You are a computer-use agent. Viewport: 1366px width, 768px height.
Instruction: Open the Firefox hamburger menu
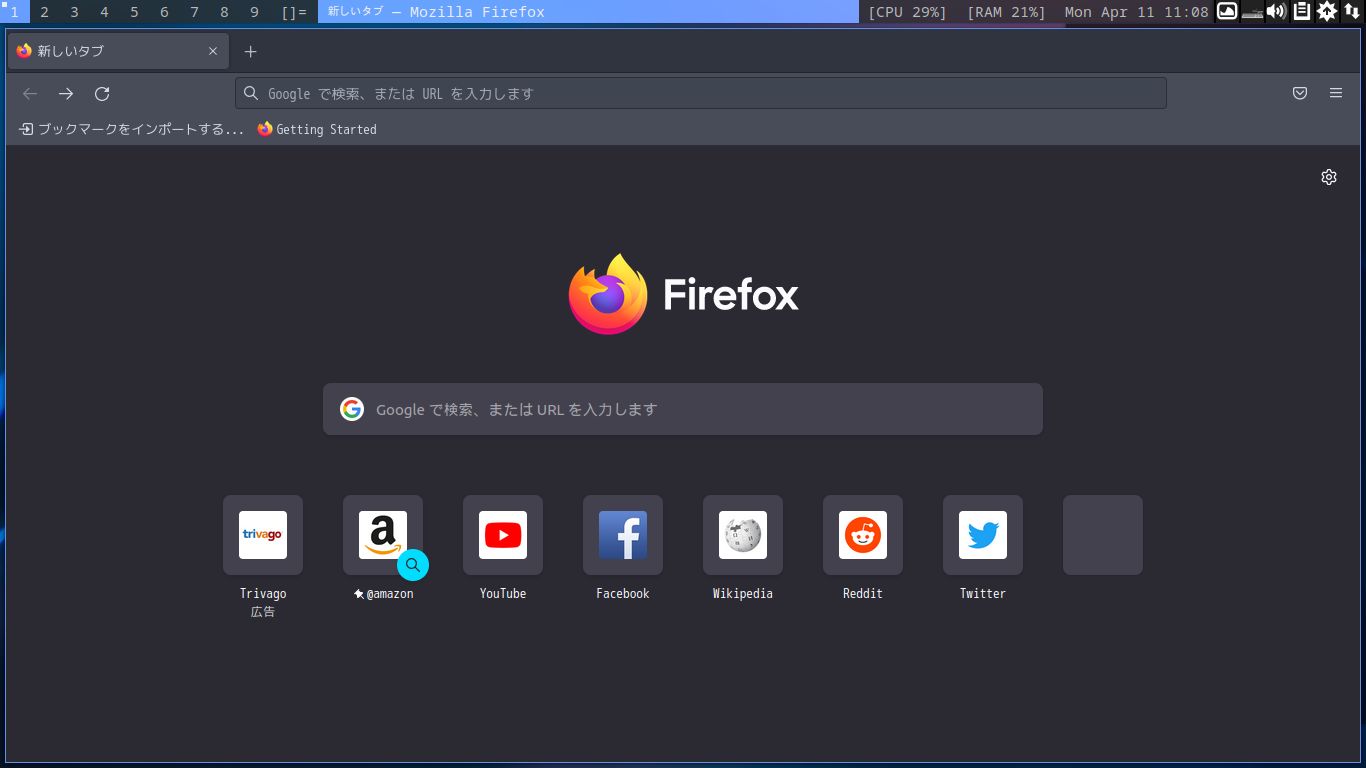point(1336,93)
